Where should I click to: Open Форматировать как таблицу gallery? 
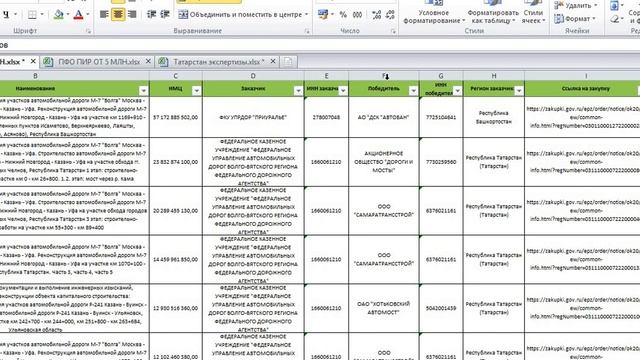493,12
